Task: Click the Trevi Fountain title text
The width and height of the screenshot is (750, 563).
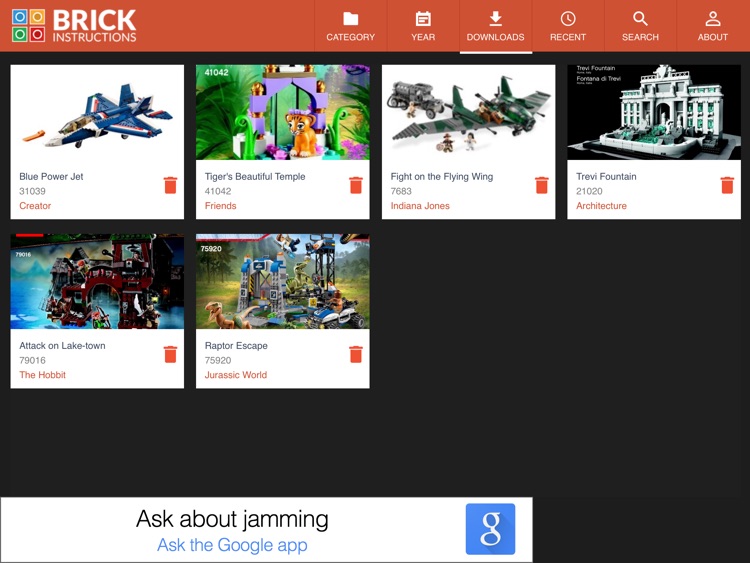Action: click(x=606, y=177)
